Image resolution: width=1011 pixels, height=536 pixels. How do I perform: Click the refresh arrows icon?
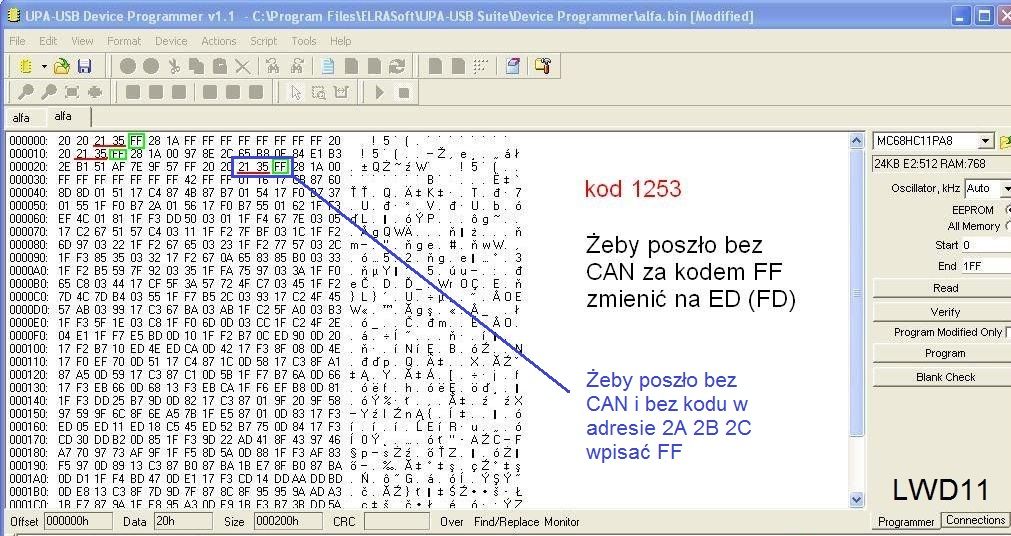tap(397, 66)
